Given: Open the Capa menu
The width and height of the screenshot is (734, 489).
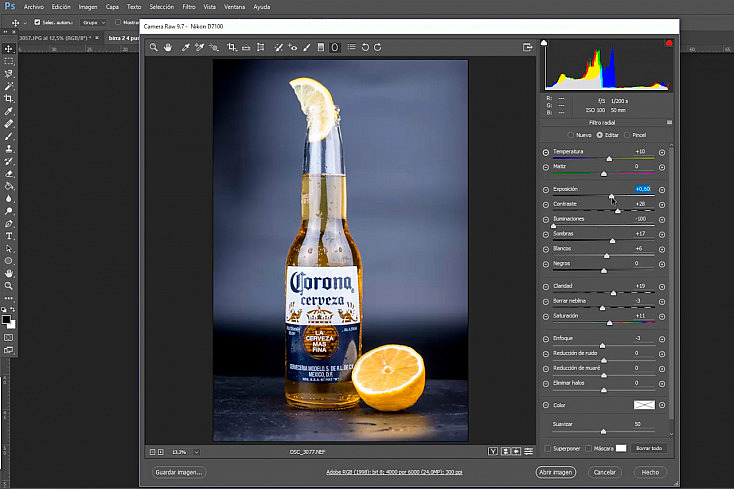Looking at the screenshot, I should [112, 7].
